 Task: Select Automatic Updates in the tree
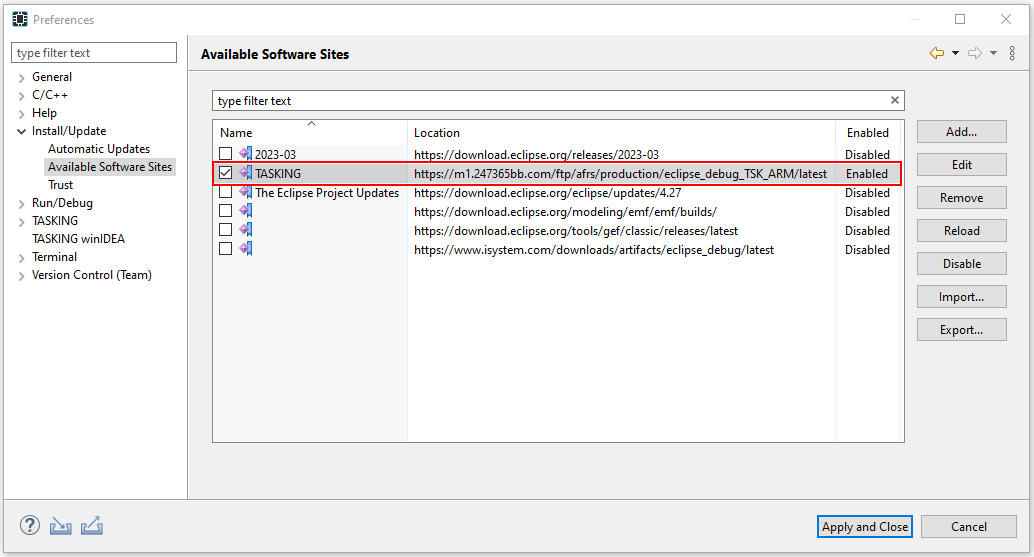99,149
